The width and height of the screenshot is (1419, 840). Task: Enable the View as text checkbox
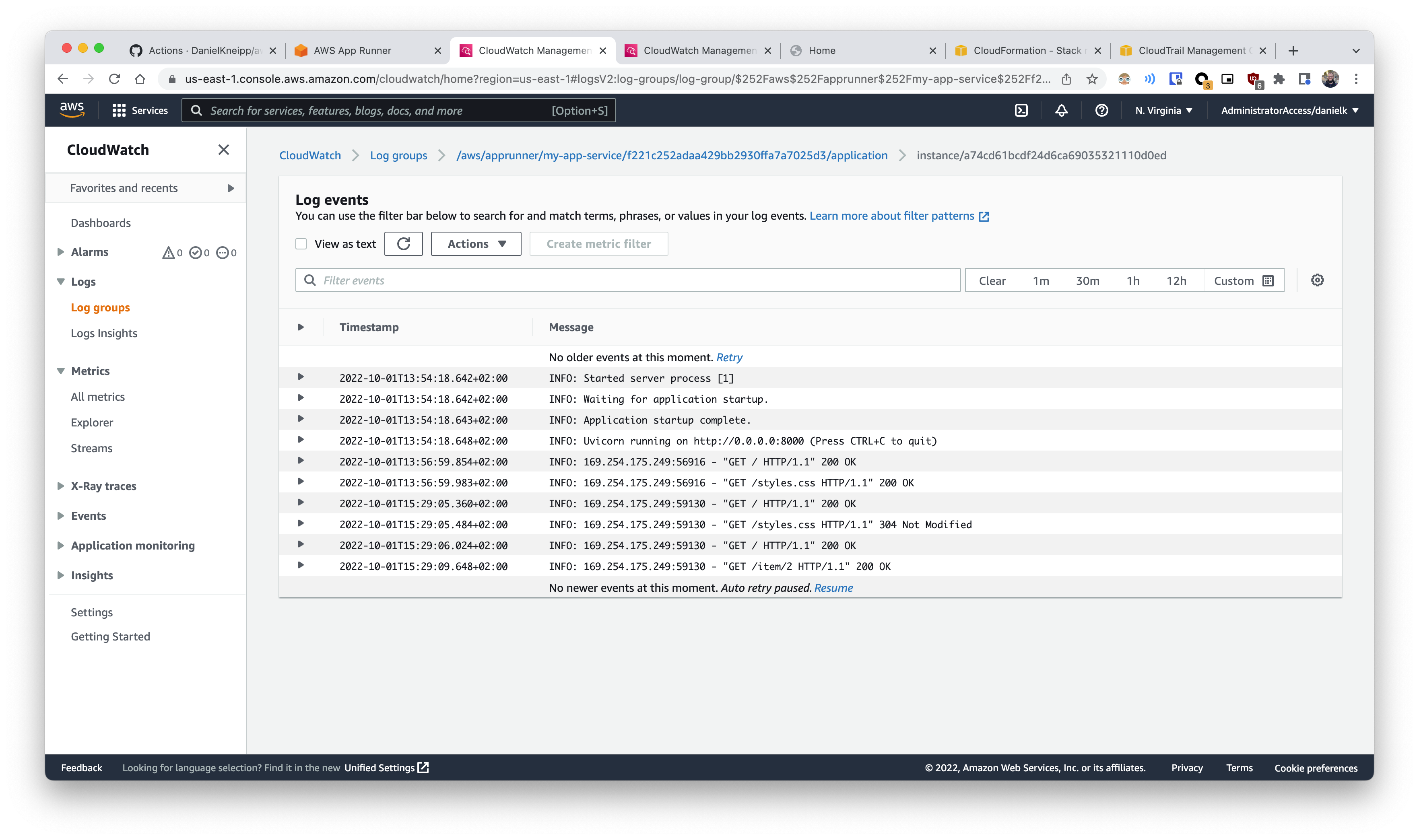pos(301,244)
